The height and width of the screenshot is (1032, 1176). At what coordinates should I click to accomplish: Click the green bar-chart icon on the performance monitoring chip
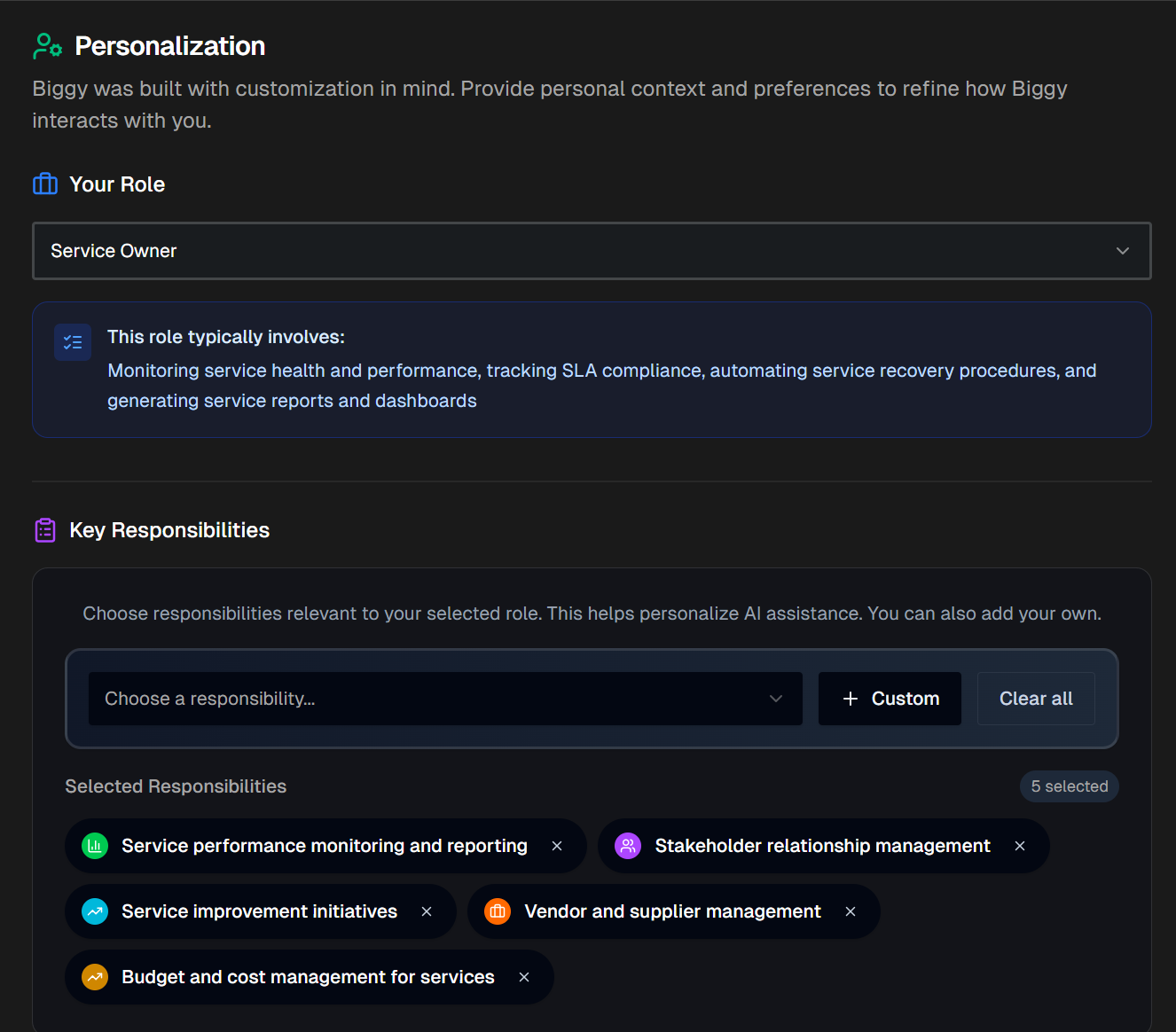point(94,846)
